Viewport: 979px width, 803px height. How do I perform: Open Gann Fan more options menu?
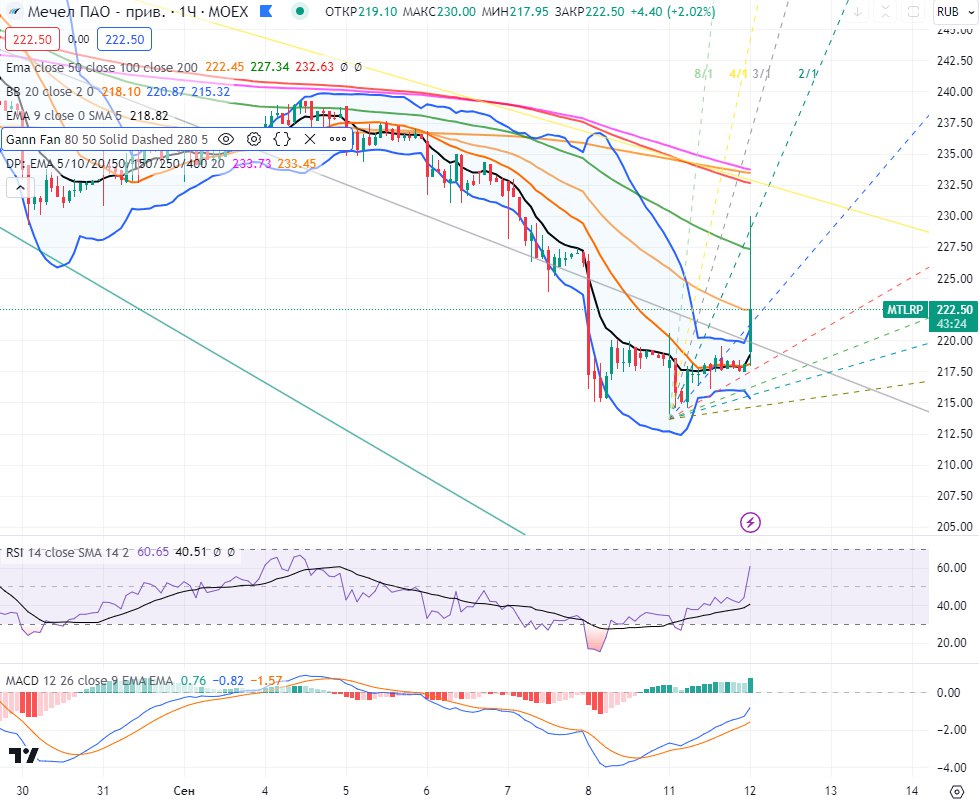(x=338, y=139)
